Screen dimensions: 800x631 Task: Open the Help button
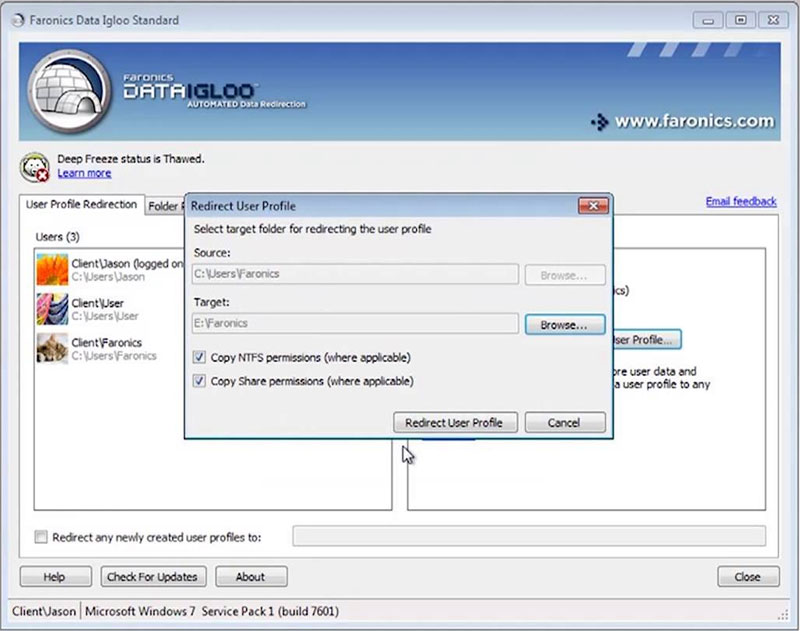coord(56,576)
